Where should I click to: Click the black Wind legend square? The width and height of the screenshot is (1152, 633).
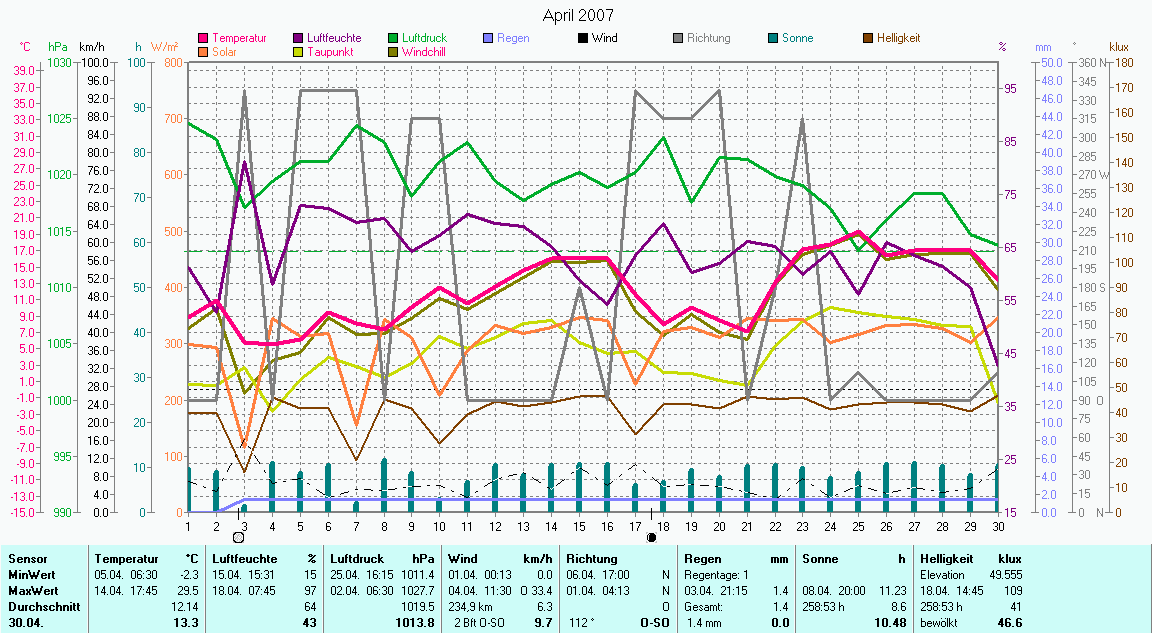[x=582, y=39]
